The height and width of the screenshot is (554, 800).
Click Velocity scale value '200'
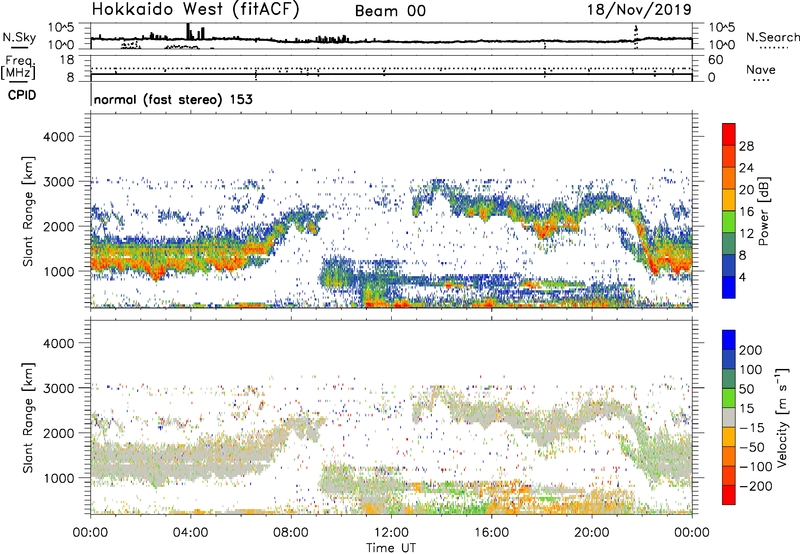click(x=751, y=350)
